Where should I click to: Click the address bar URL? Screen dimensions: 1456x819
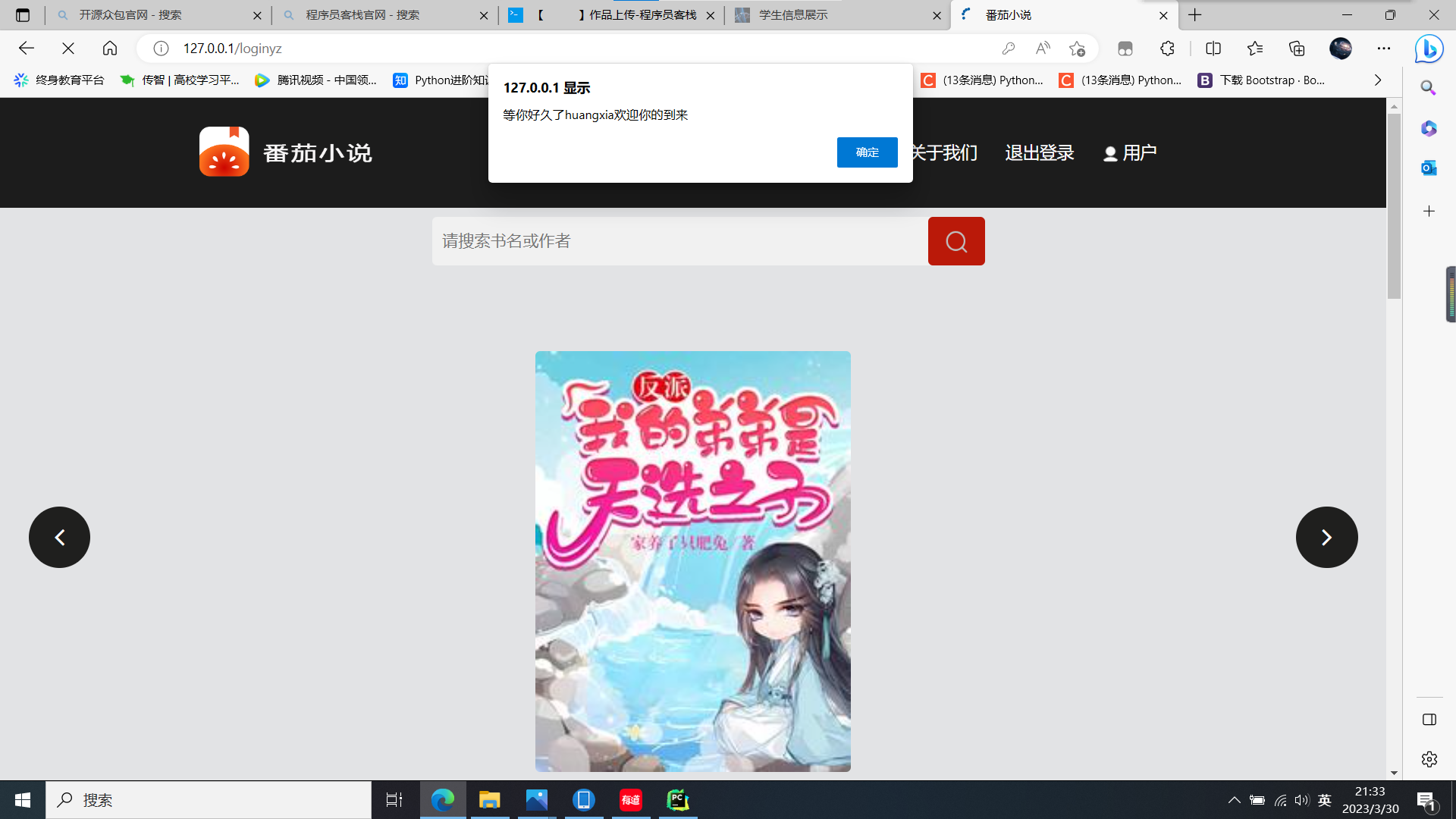[233, 49]
